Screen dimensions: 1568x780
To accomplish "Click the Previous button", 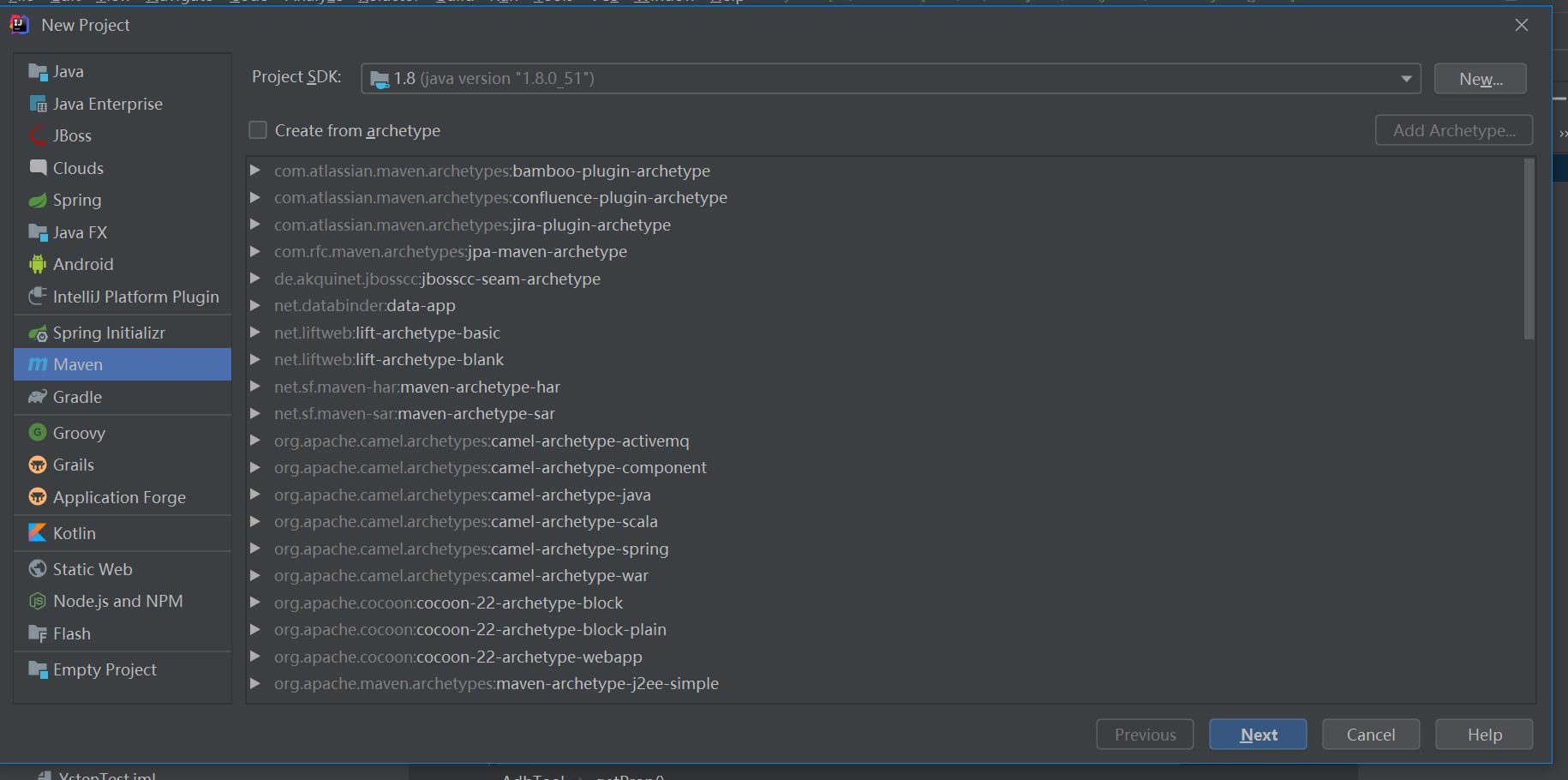I will coord(1145,735).
